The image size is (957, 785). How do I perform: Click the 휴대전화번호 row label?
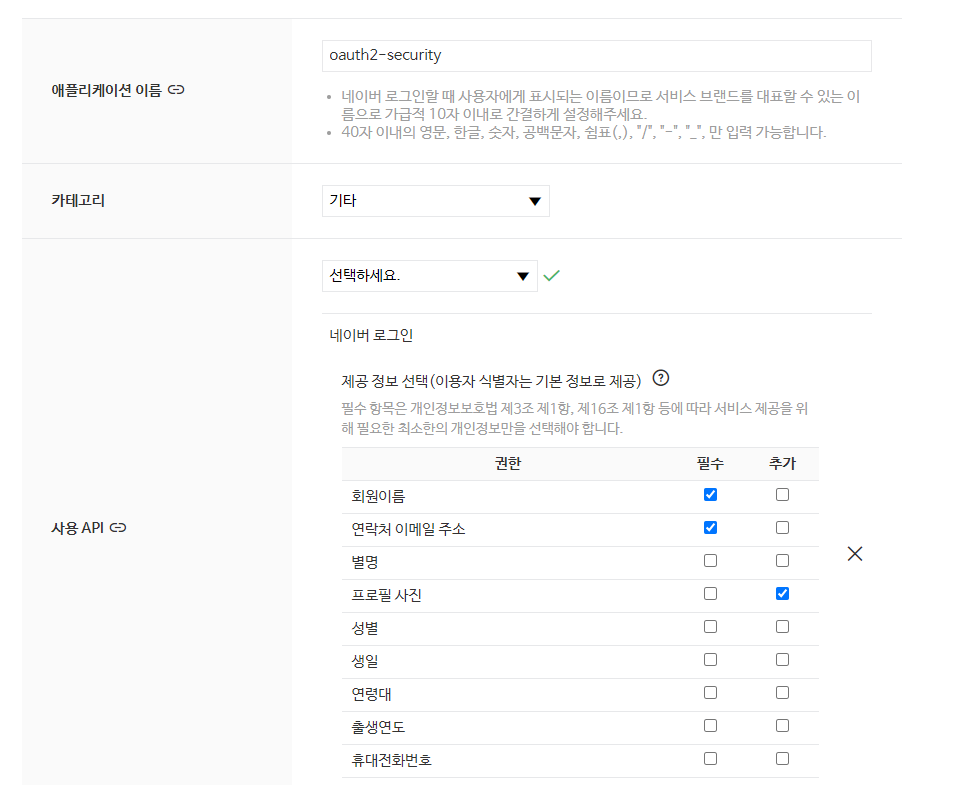coord(391,759)
